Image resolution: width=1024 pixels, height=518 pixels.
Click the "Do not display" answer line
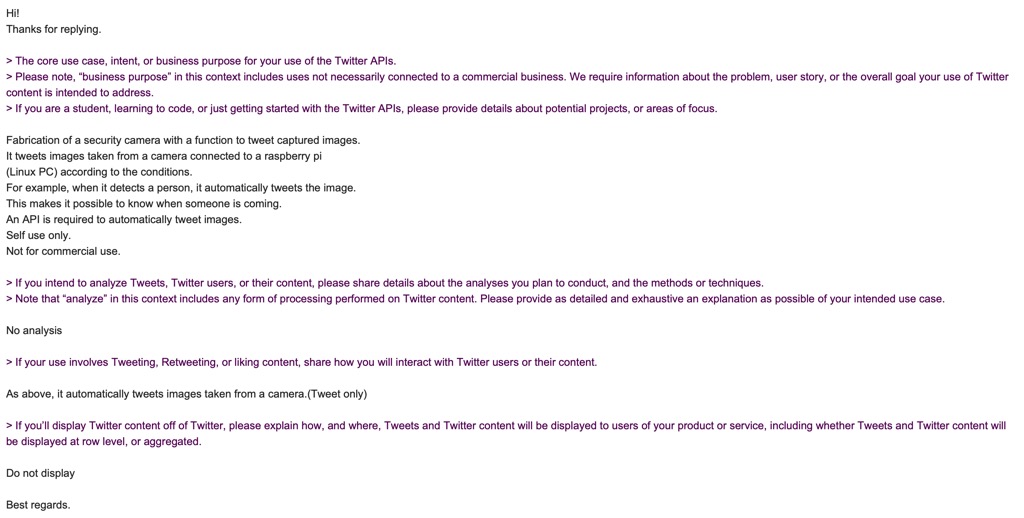(41, 473)
